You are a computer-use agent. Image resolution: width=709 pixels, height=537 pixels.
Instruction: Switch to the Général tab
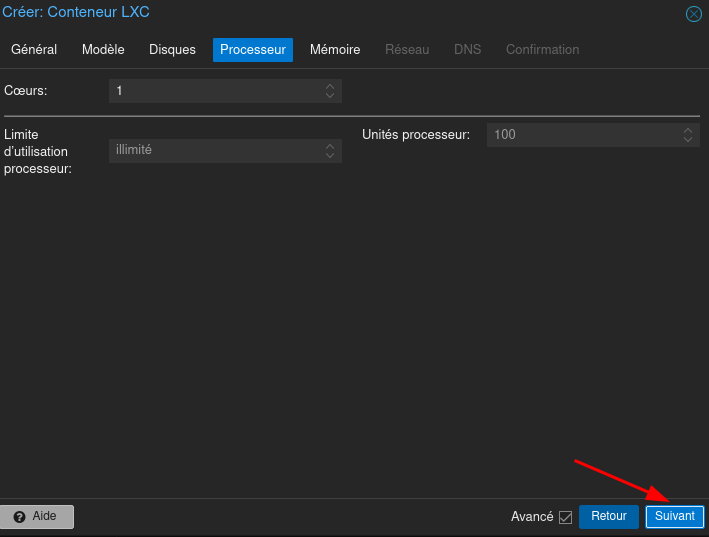tap(34, 50)
